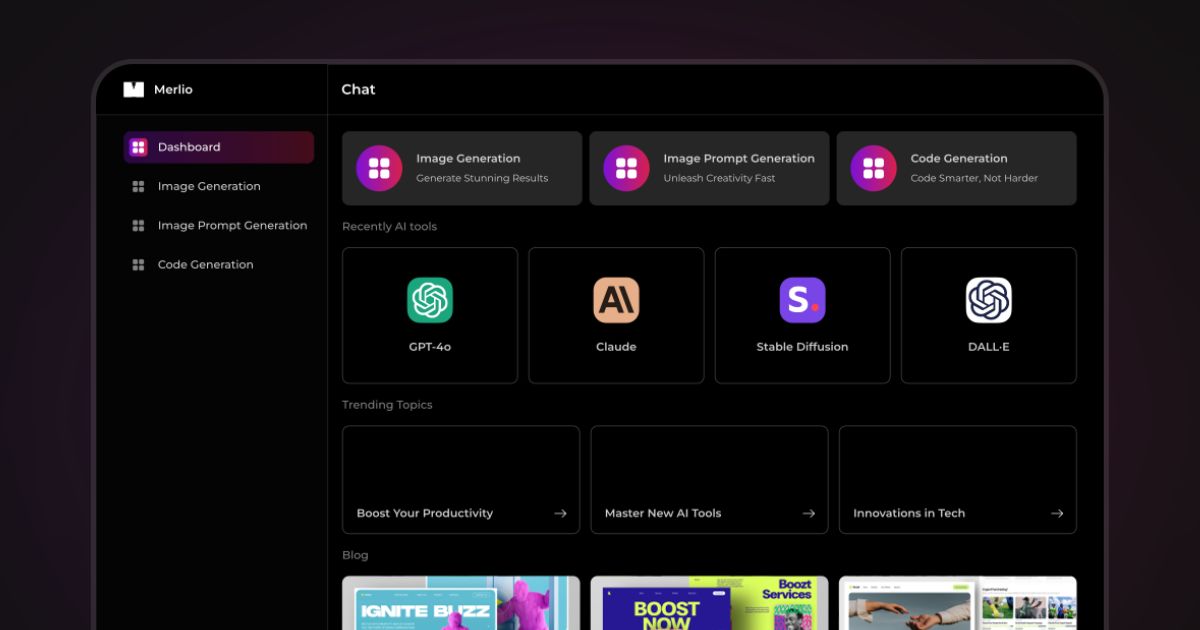Viewport: 1200px width, 630px height.
Task: Select the Claude tool card
Action: click(x=616, y=315)
